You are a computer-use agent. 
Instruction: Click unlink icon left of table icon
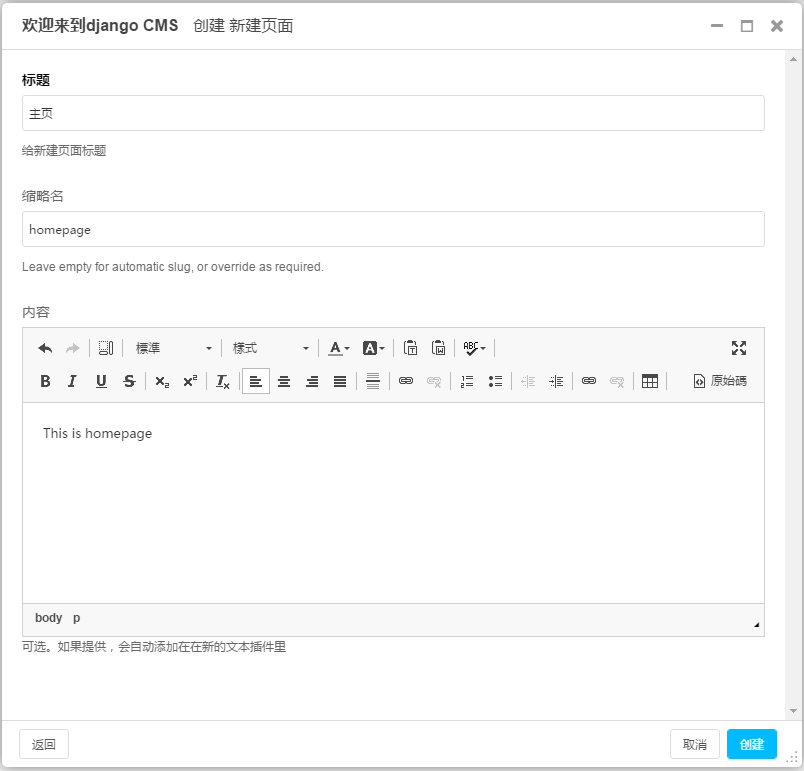(617, 381)
